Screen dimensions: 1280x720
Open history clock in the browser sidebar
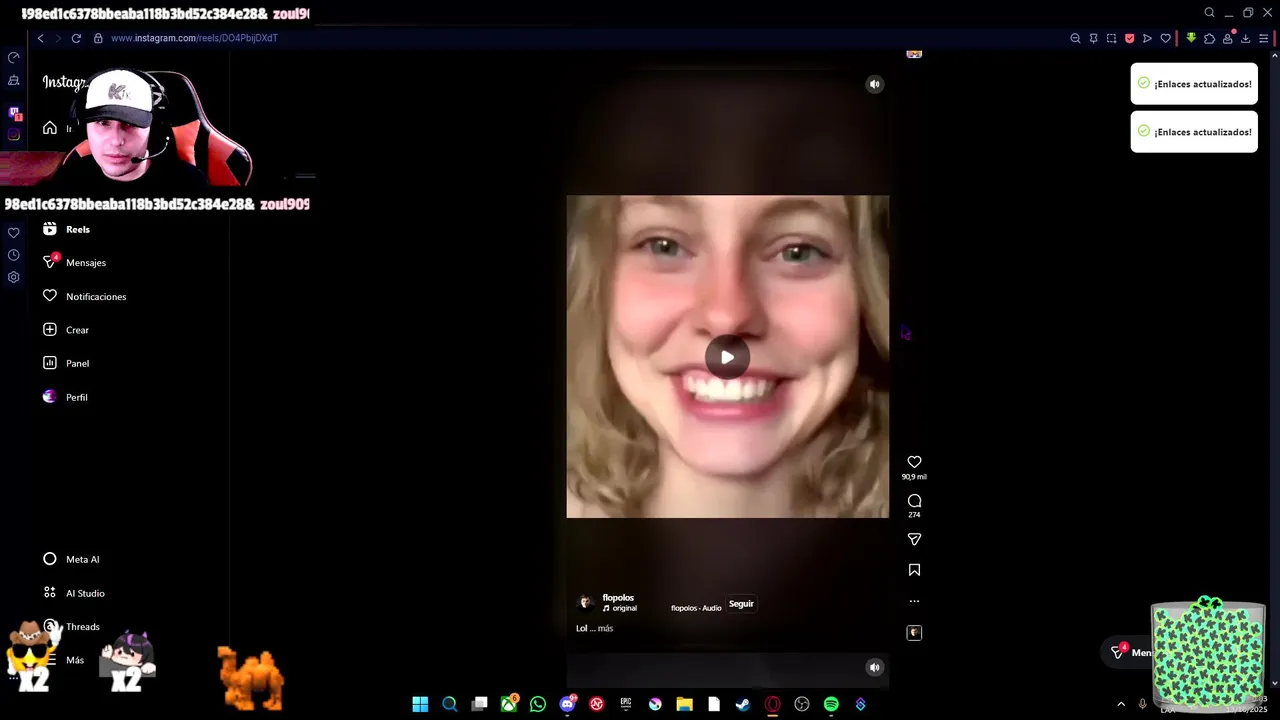(x=14, y=255)
